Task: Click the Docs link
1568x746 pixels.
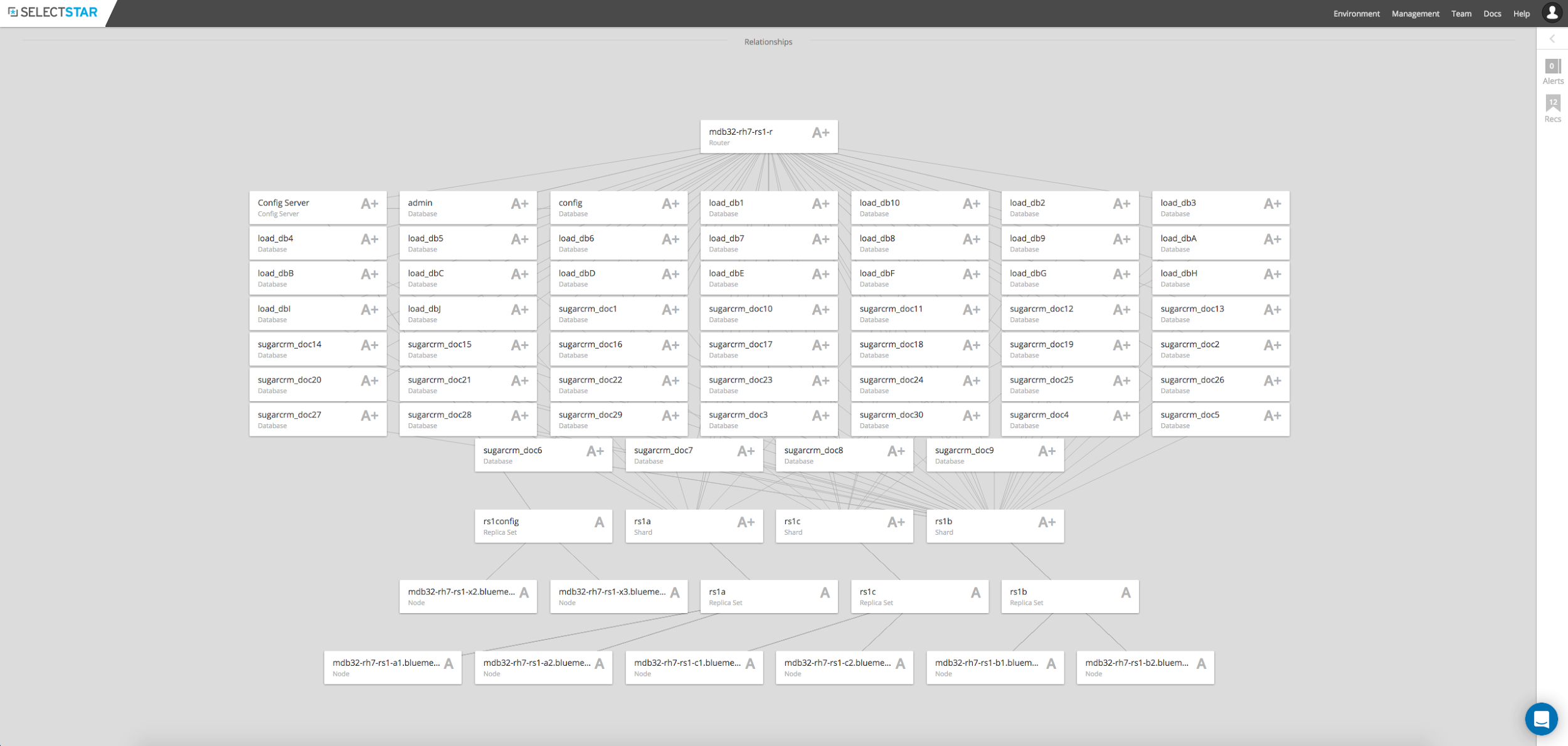Action: coord(1492,14)
